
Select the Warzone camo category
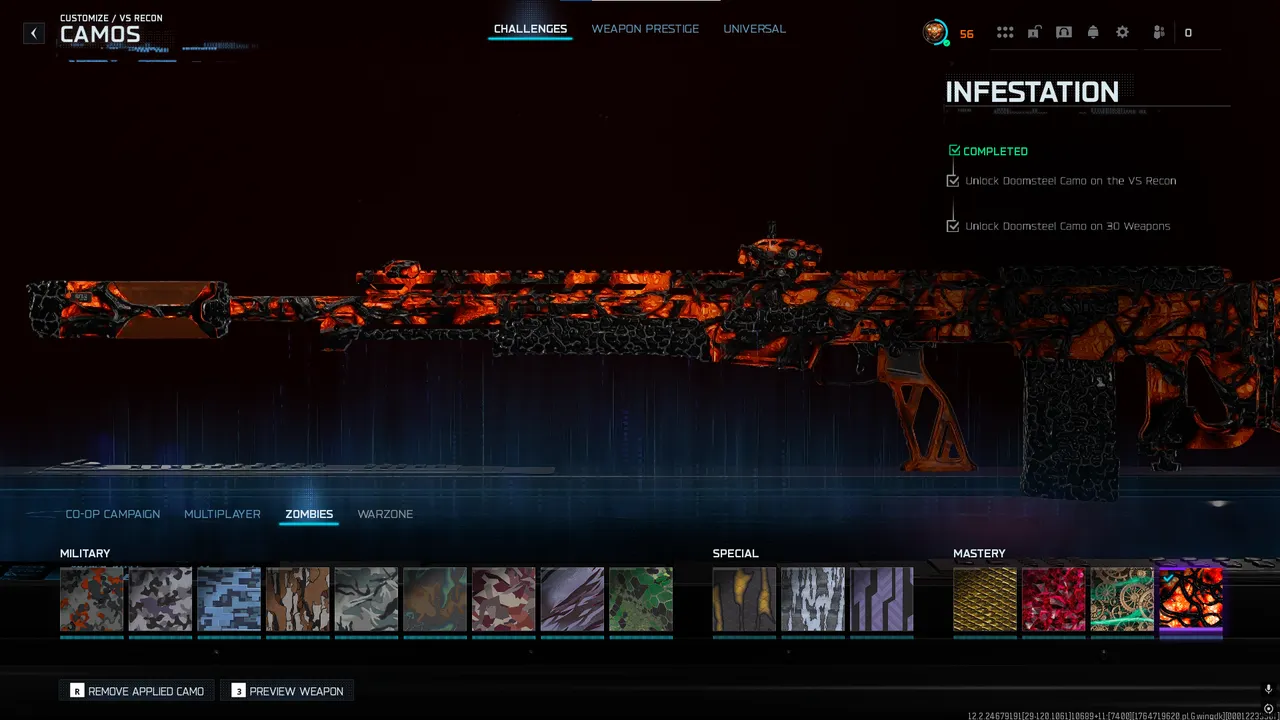click(385, 514)
